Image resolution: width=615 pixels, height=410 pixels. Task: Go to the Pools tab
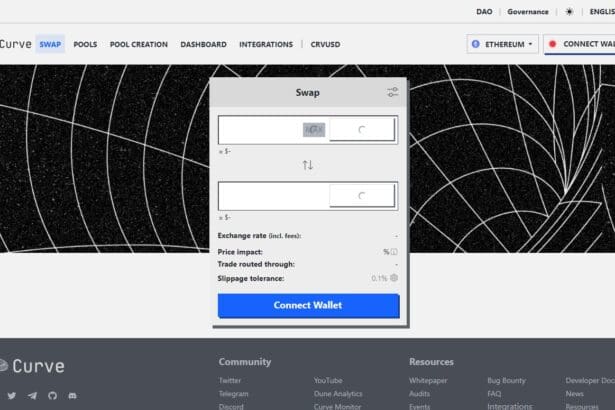85,44
